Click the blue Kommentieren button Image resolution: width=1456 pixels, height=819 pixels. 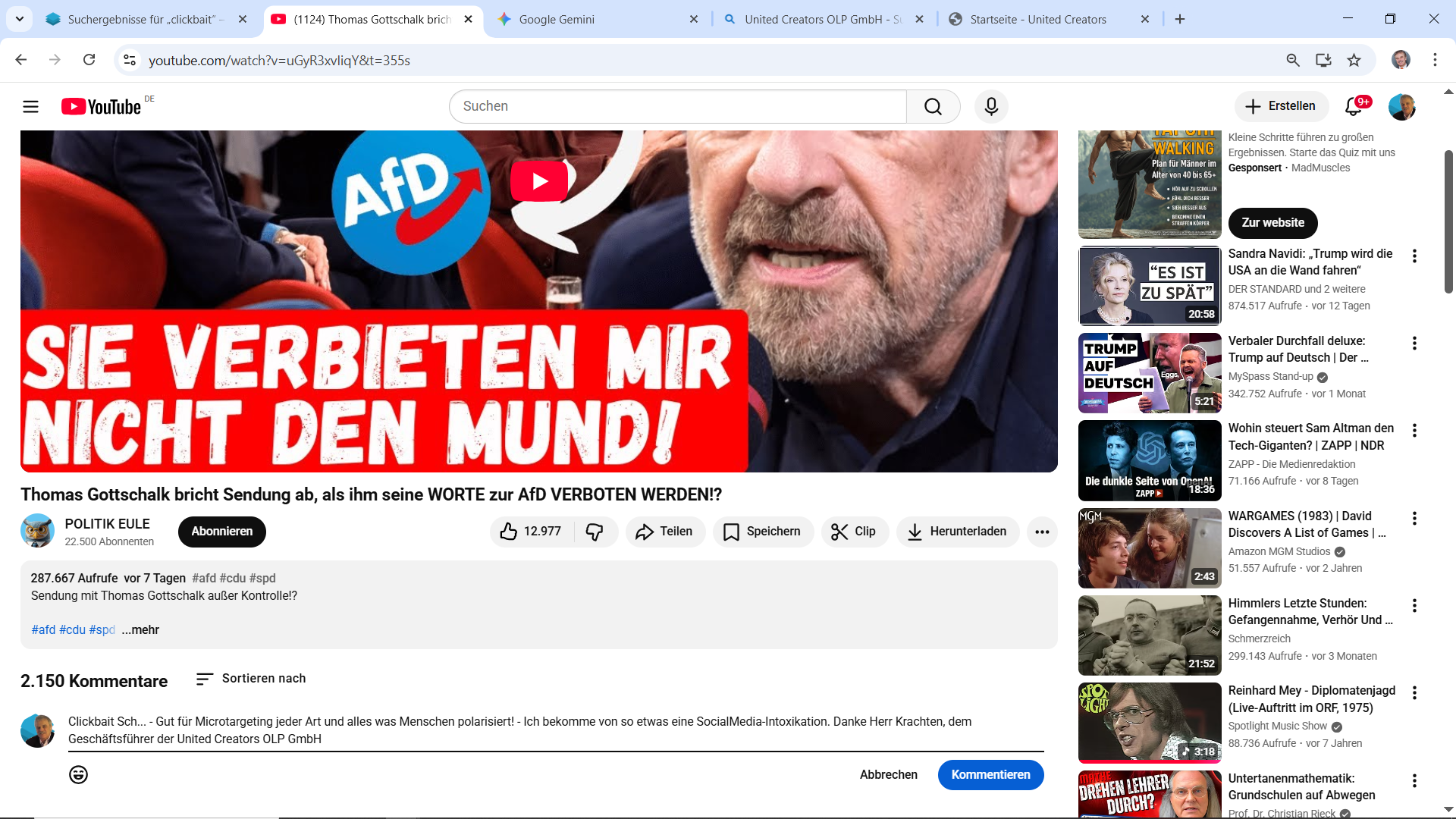990,774
